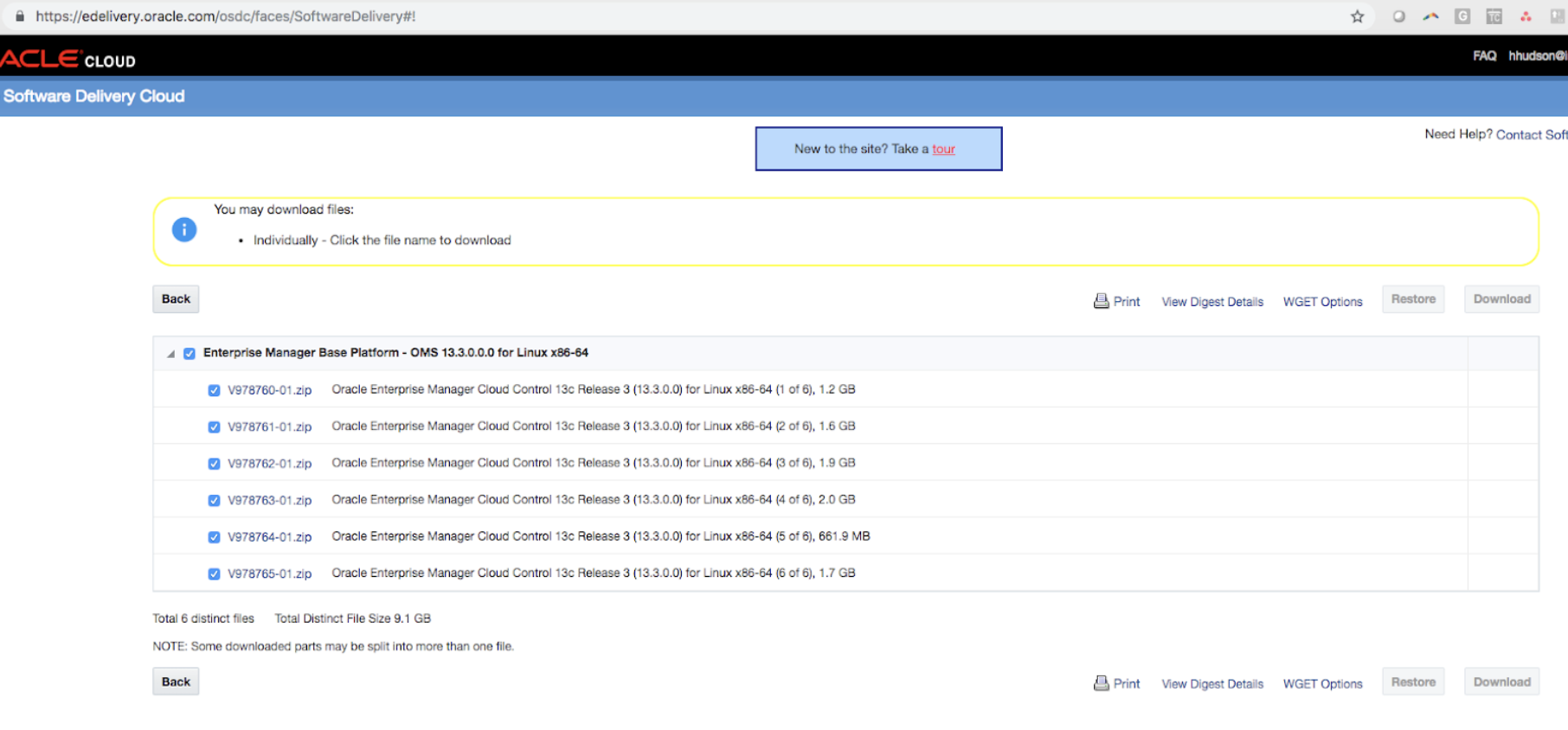
Task: Download file V978760-01.zip
Action: (x=269, y=390)
